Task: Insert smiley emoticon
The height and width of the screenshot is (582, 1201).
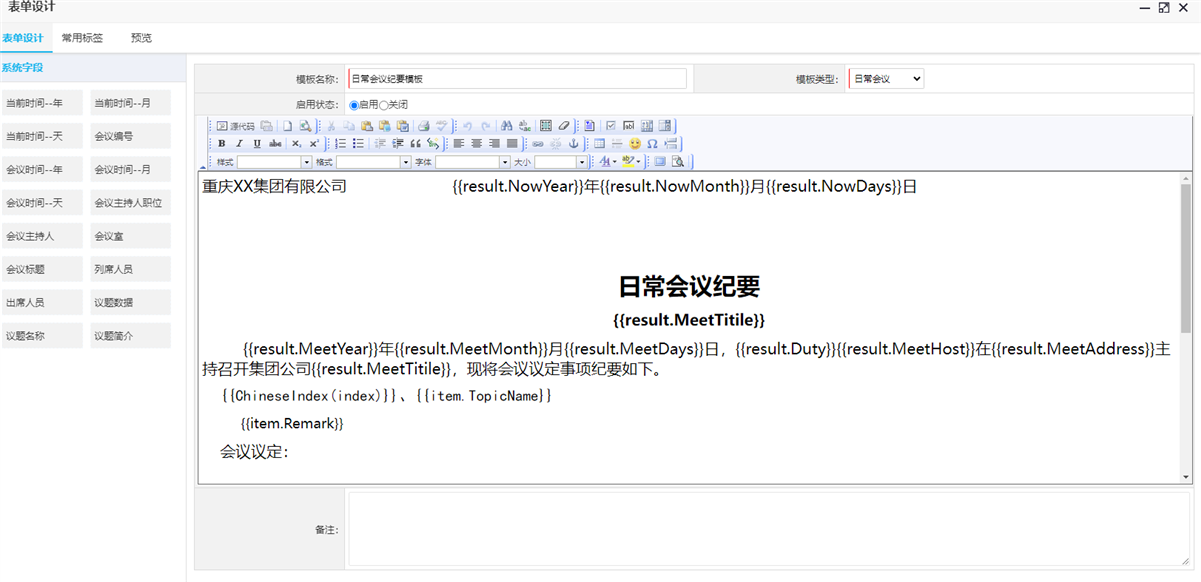Action: (635, 144)
